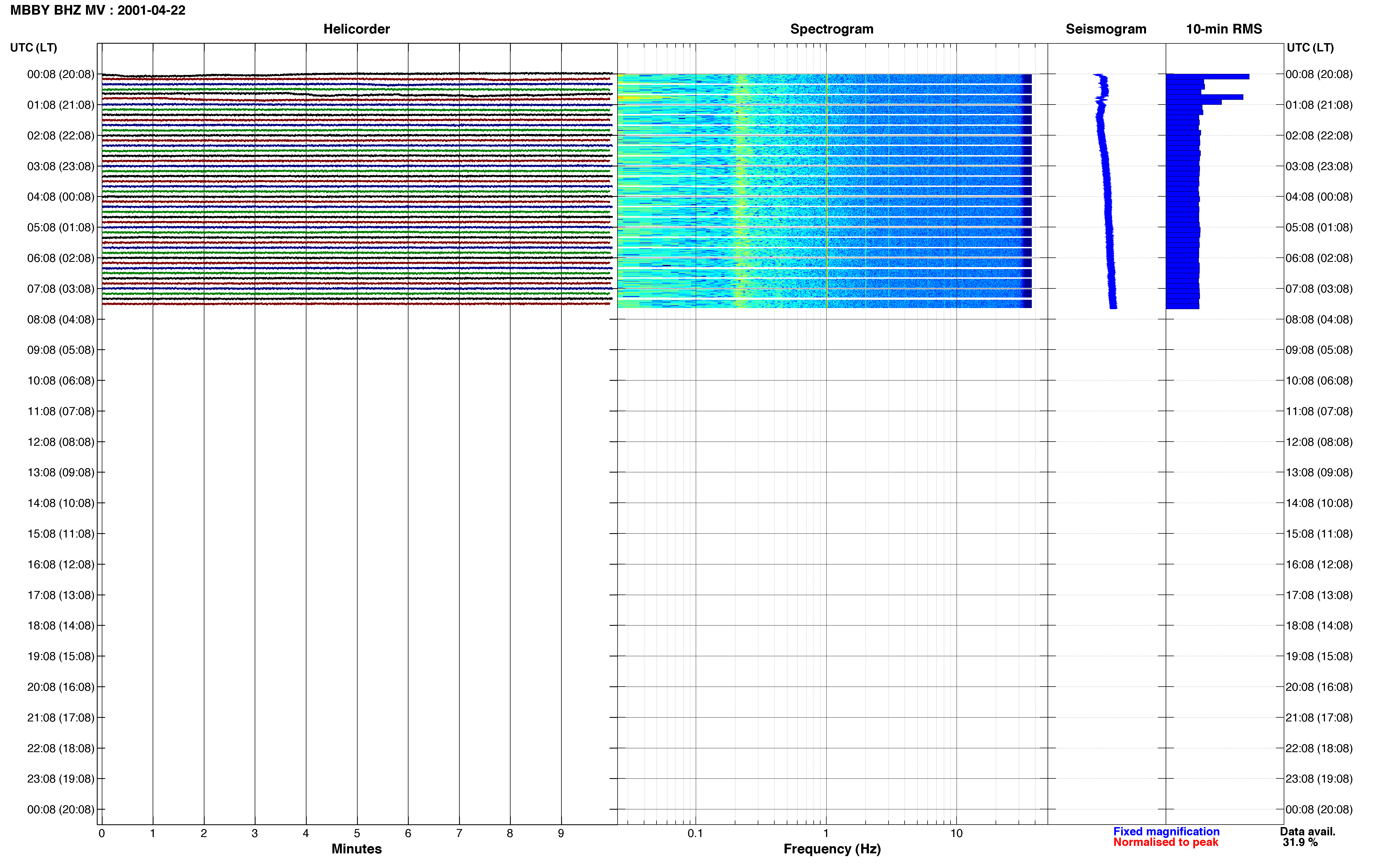Viewport: 1388px width, 868px height.
Task: Click left time label '04:08 (00:08)'
Action: [60, 197]
